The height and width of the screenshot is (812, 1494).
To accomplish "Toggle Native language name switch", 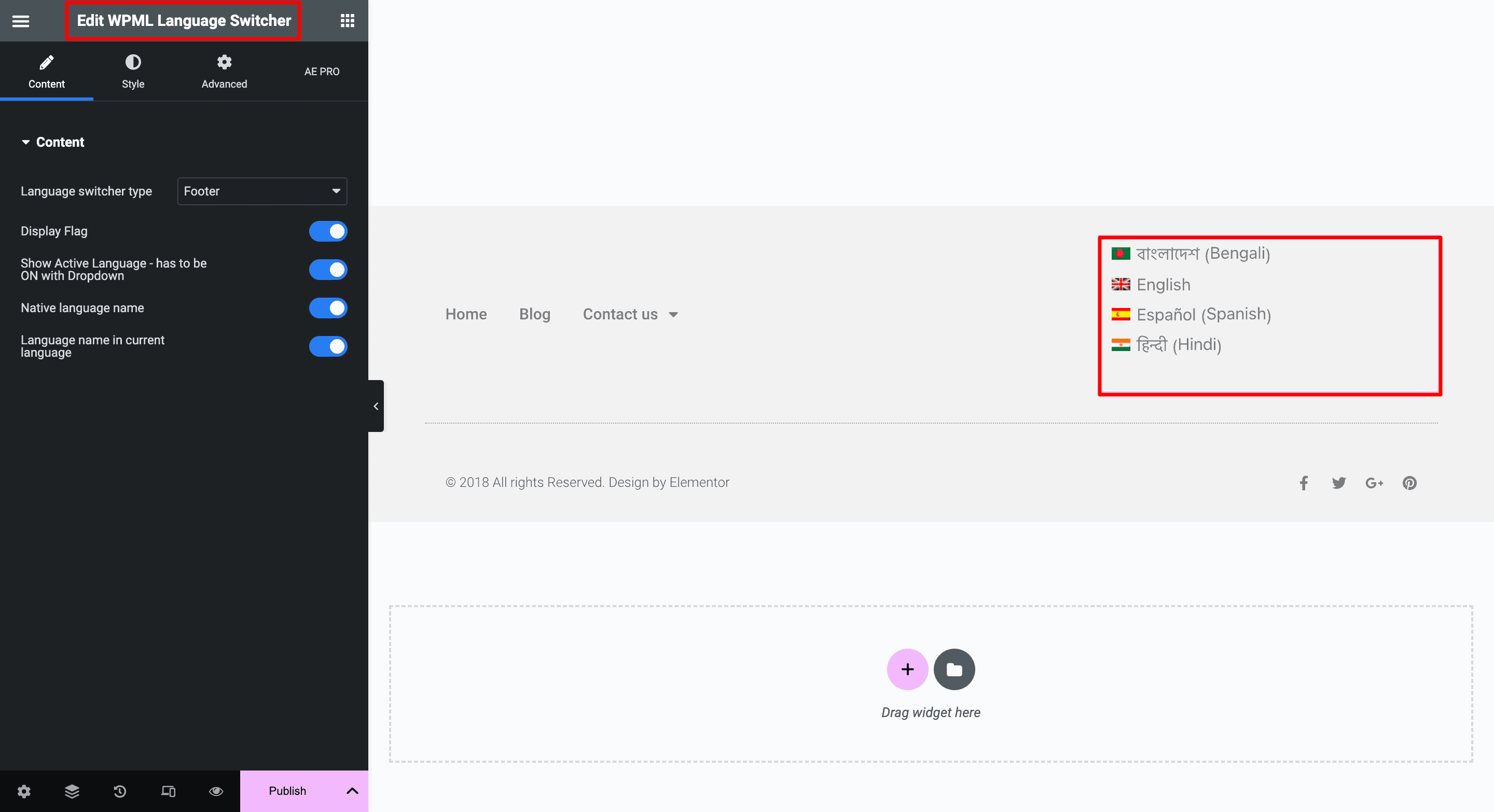I will (328, 308).
